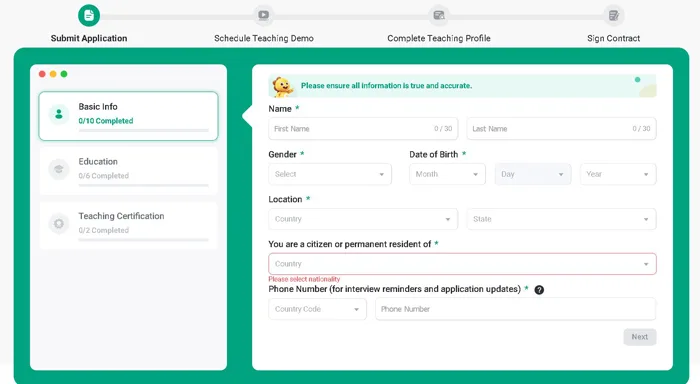700x384 pixels.
Task: Click the Teaching Certification badge icon
Action: 59,224
